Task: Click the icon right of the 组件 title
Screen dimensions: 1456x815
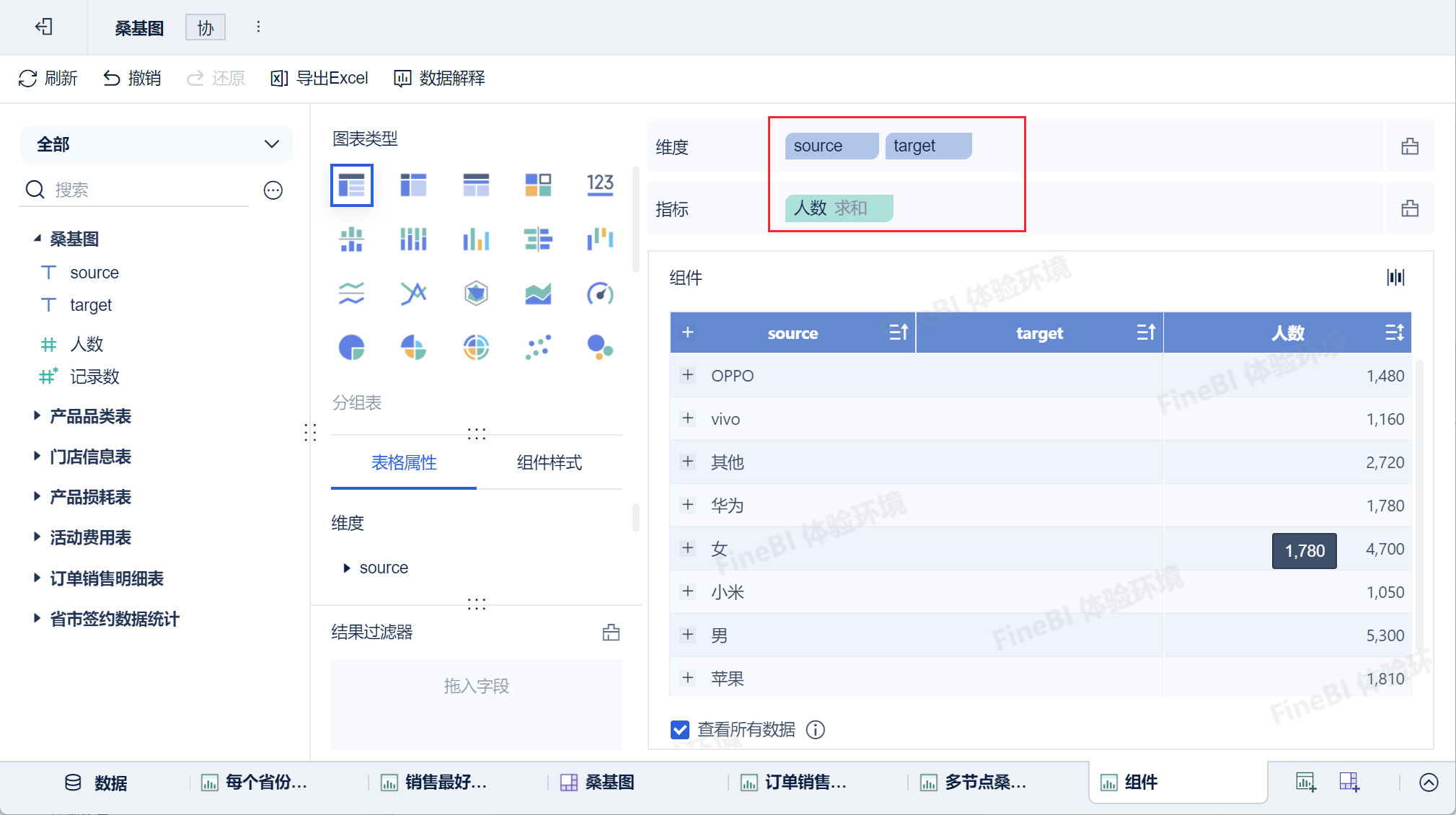Action: coord(1395,278)
